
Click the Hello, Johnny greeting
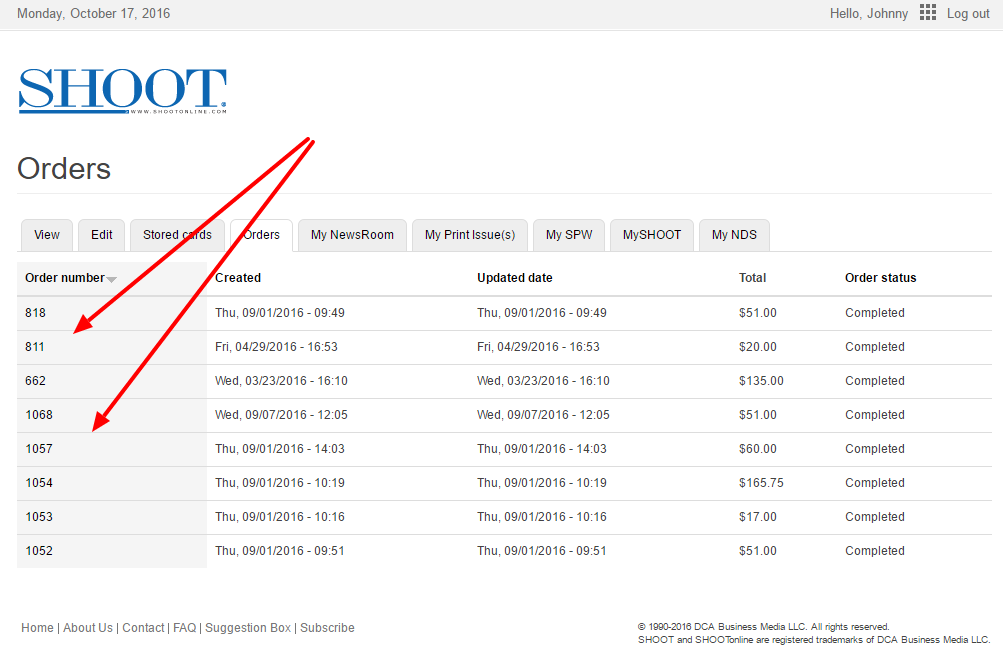point(869,13)
